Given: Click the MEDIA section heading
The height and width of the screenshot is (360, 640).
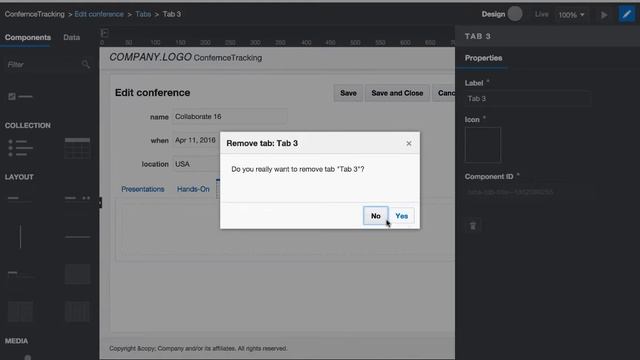Looking at the screenshot, I should (16, 341).
